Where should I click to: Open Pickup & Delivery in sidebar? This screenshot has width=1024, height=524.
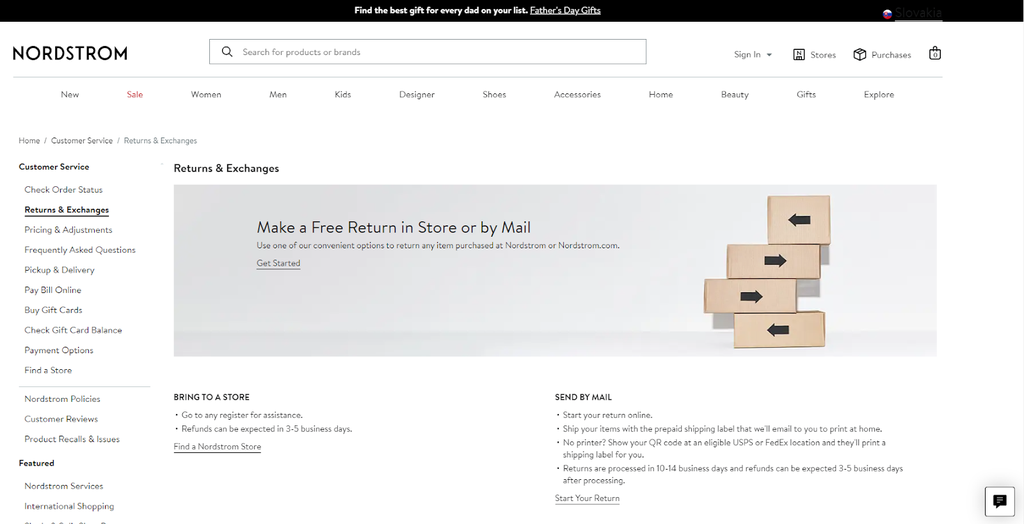pyautogui.click(x=59, y=270)
